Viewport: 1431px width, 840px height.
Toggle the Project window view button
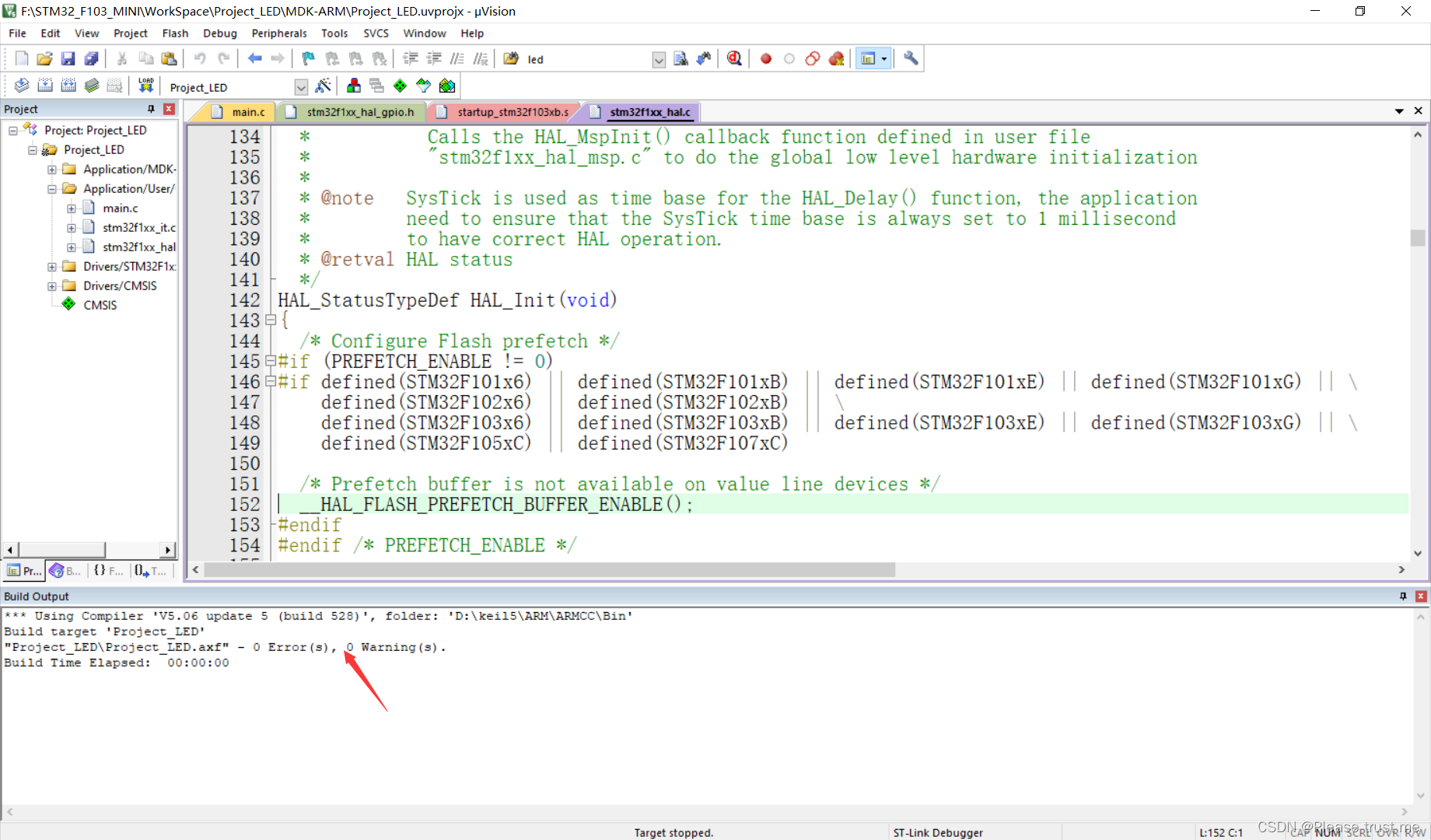pos(868,58)
